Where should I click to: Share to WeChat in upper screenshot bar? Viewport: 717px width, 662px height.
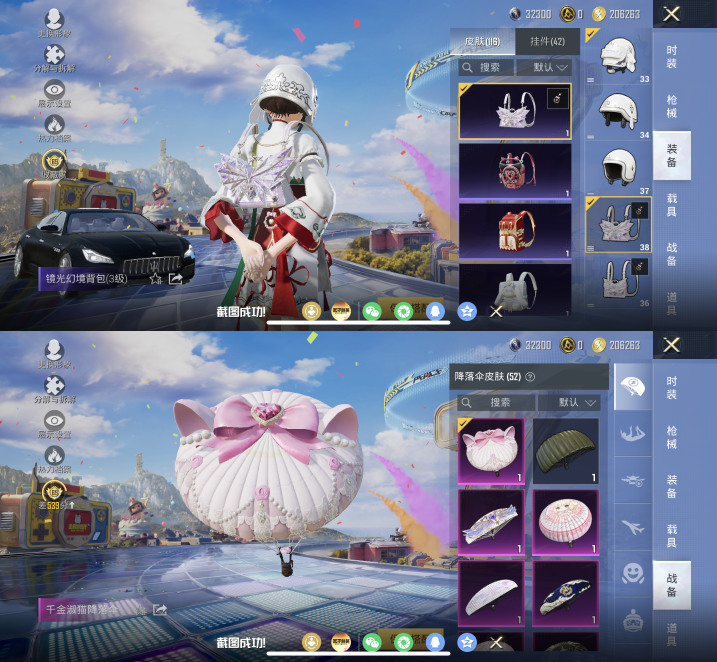tap(372, 311)
